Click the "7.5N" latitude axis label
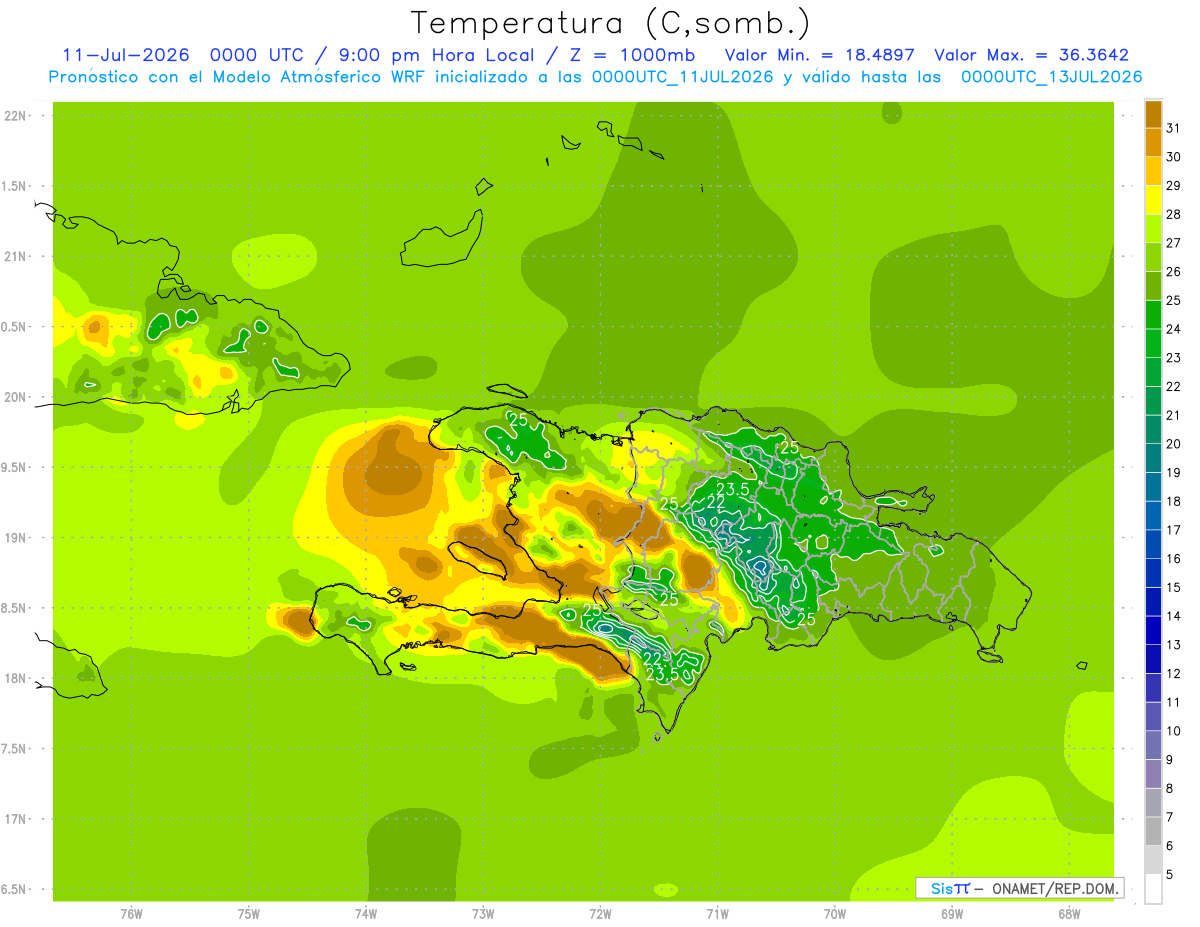The height and width of the screenshot is (927, 1200). coord(15,748)
